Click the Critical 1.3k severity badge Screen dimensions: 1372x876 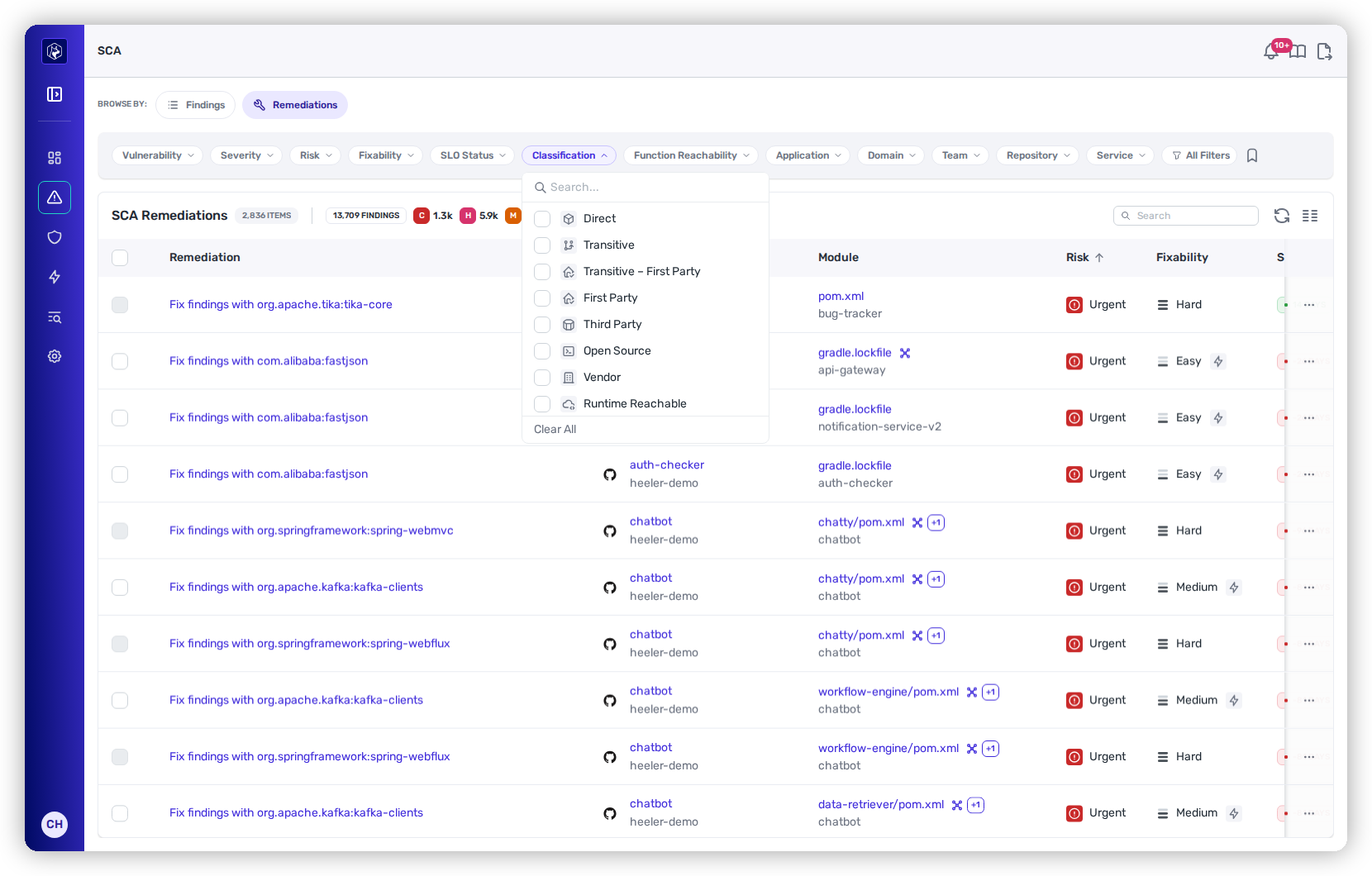click(x=433, y=216)
